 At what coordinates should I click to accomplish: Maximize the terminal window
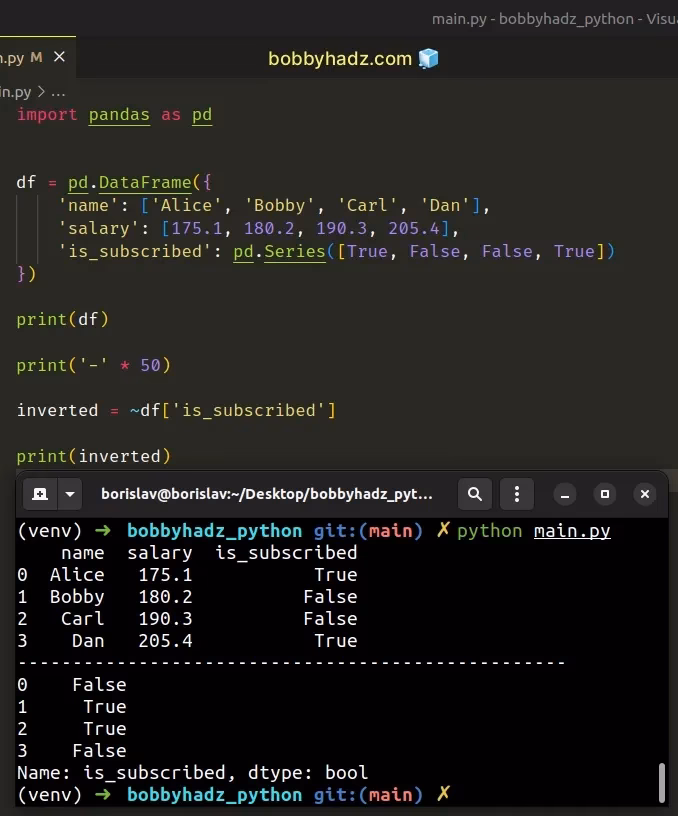pyautogui.click(x=605, y=494)
